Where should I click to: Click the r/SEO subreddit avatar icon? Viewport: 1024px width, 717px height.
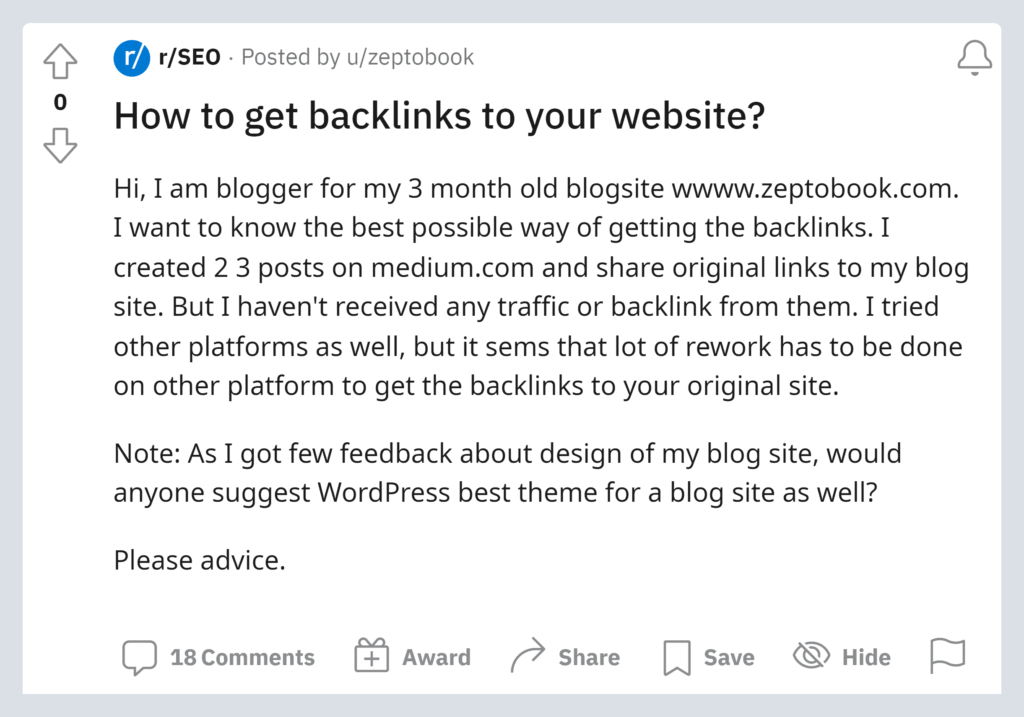tap(131, 57)
